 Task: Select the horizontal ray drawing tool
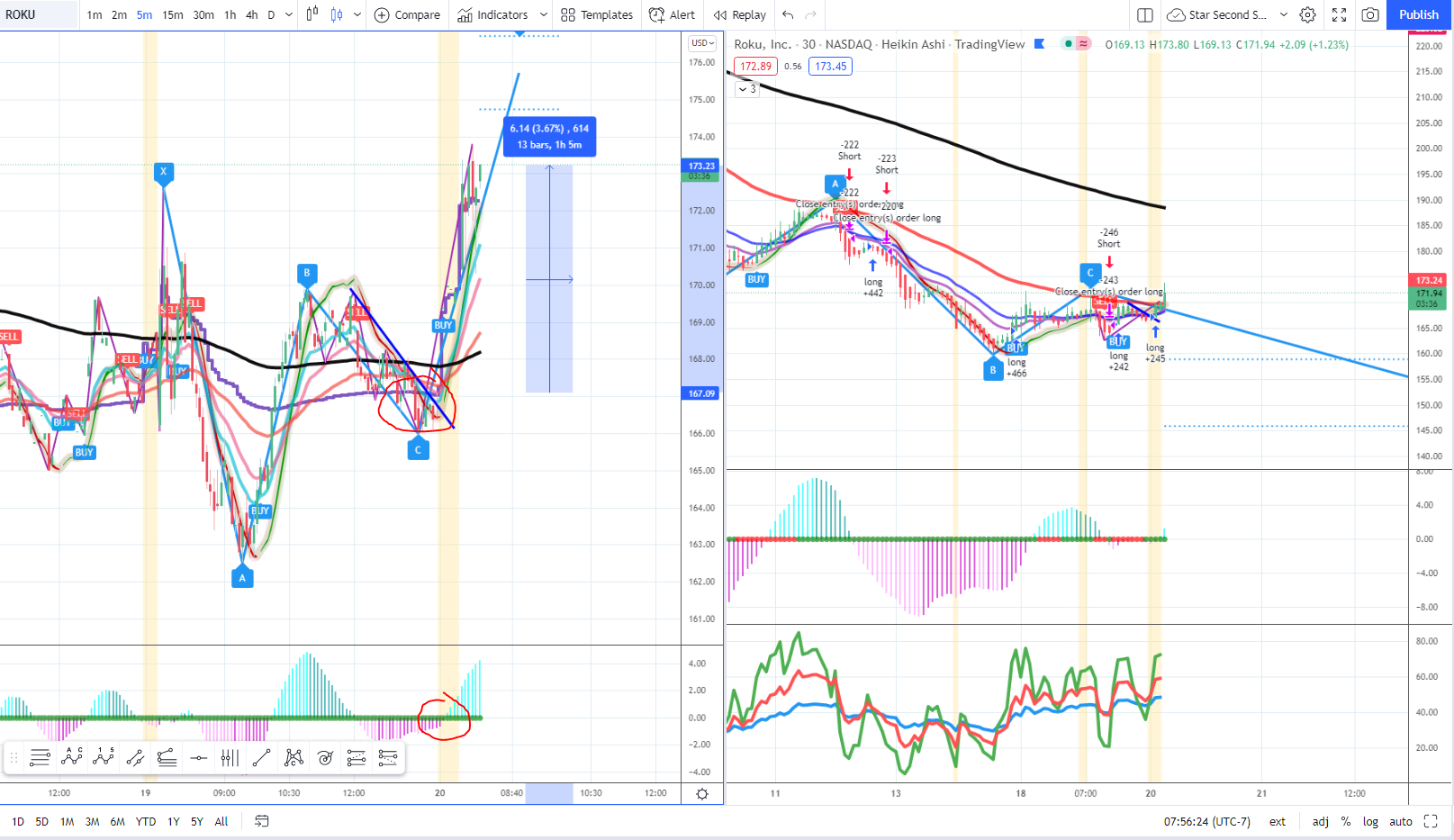pos(40,758)
